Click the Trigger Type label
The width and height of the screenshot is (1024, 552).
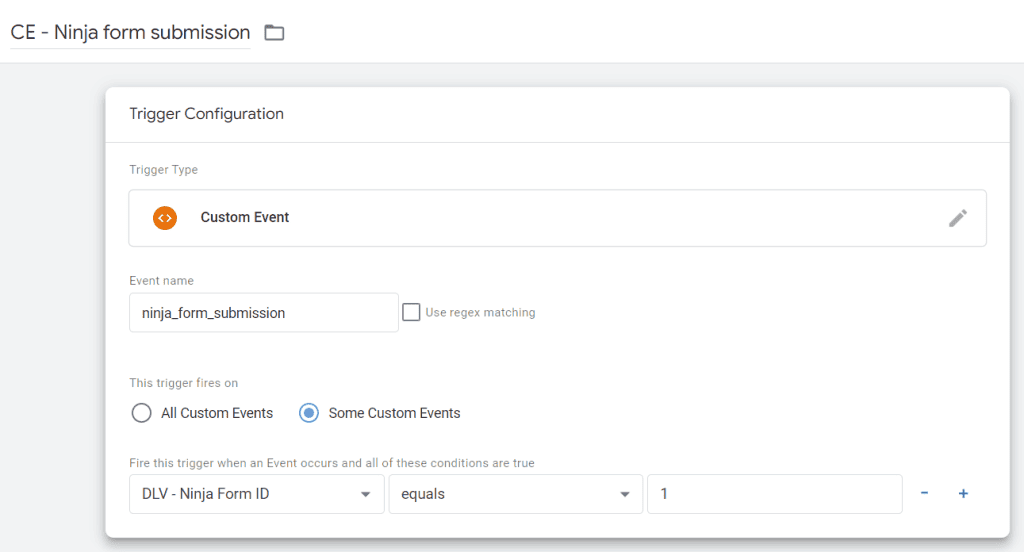coord(163,170)
